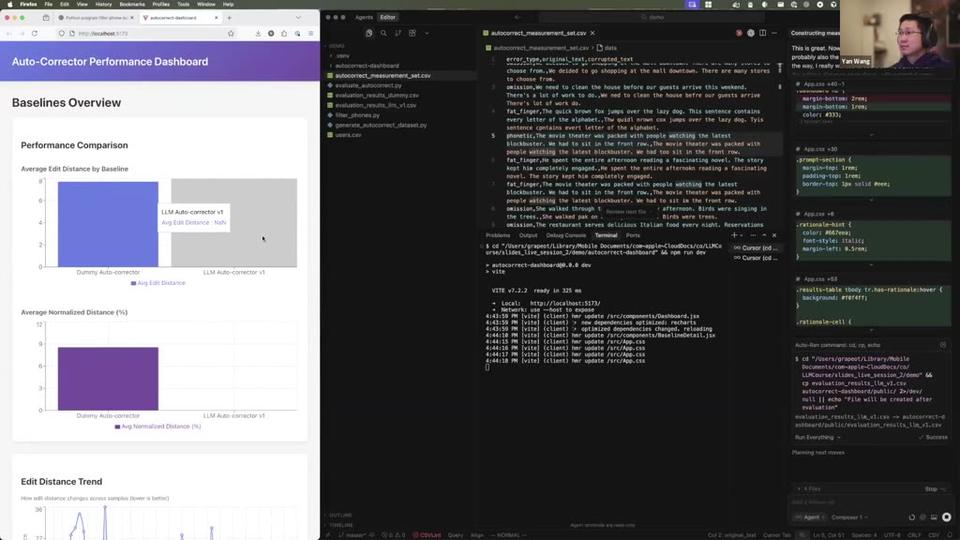Image resolution: width=960 pixels, height=540 pixels.
Task: Select the first Cursor terminal session
Action: [x=756, y=248]
